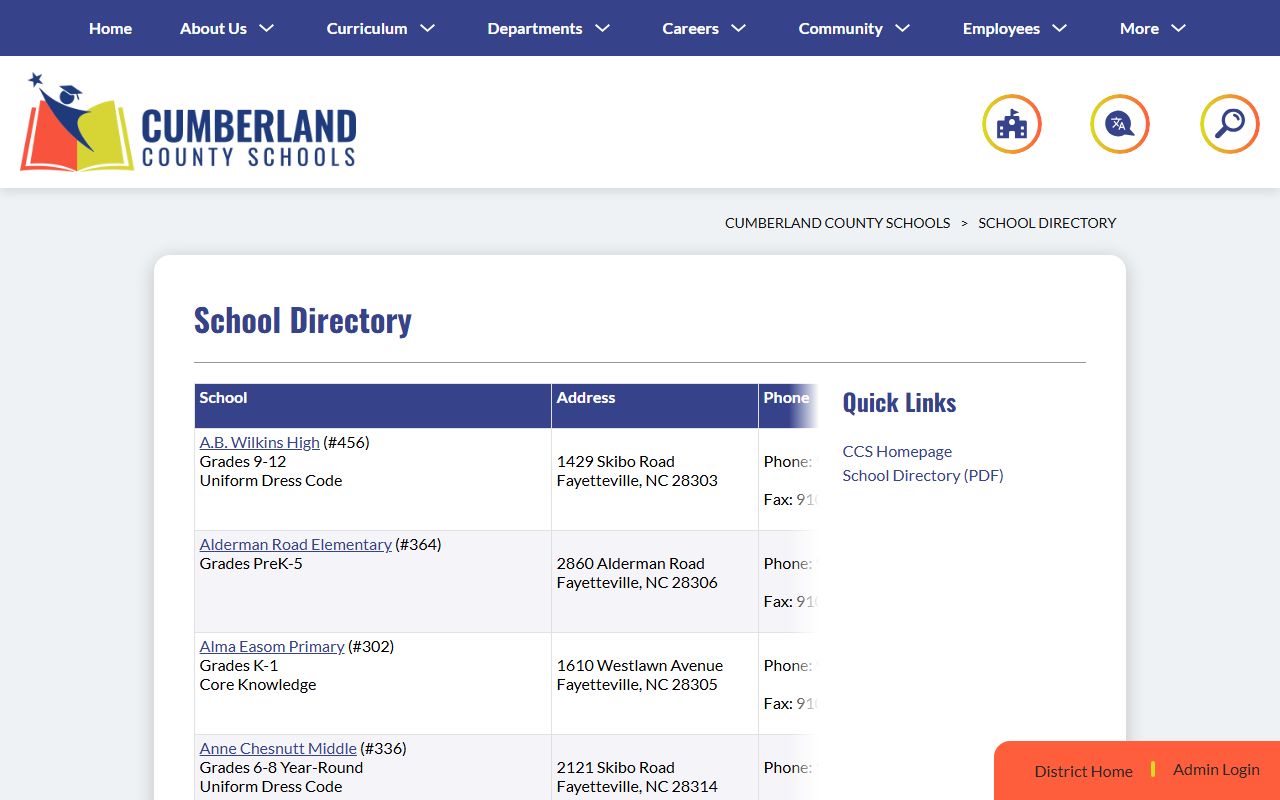
Task: Click Cumberland County Schools breadcrumb
Action: tap(837, 223)
